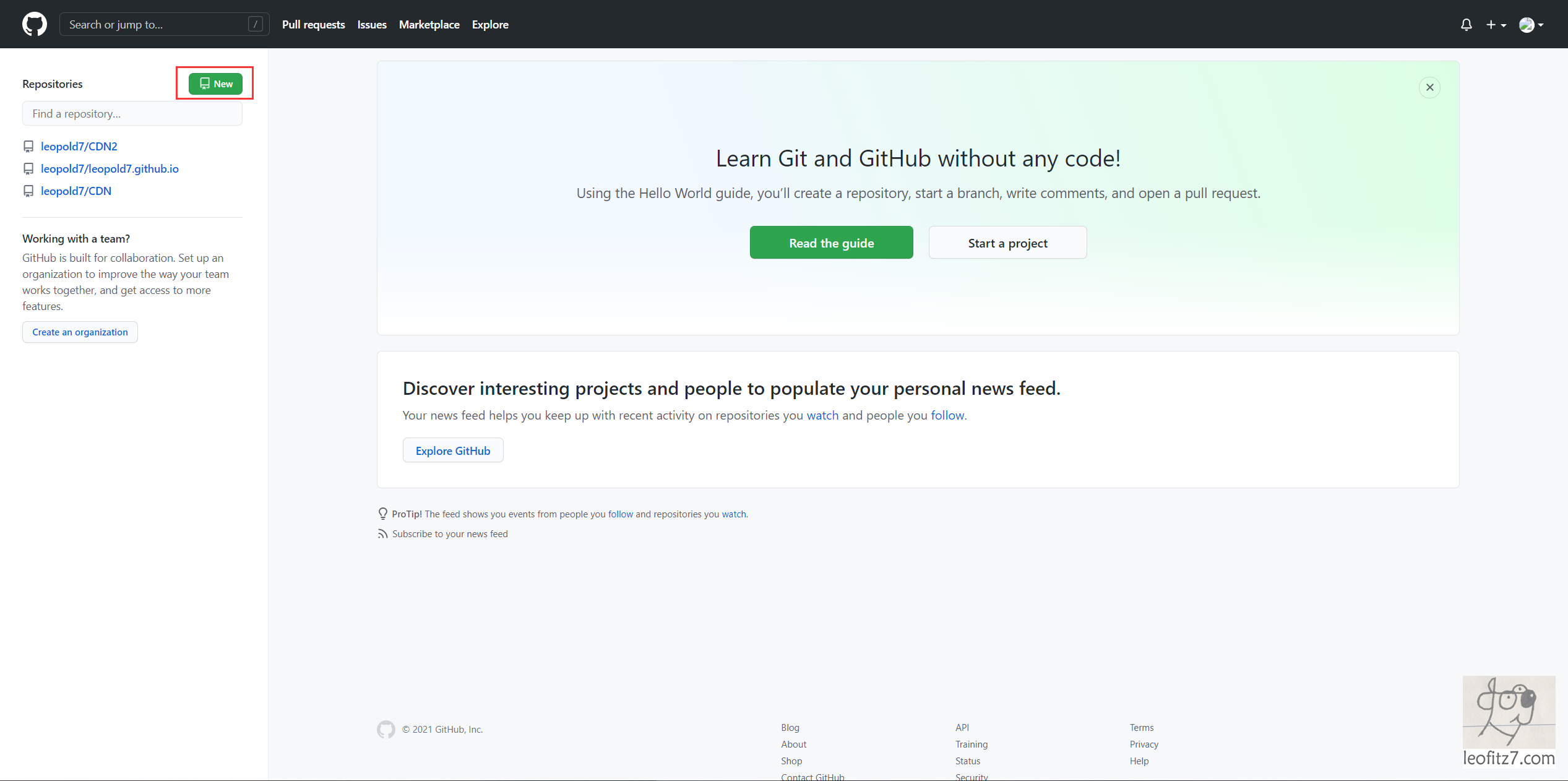Open the plus sign create menu
The width and height of the screenshot is (1568, 781).
pyautogui.click(x=1491, y=25)
